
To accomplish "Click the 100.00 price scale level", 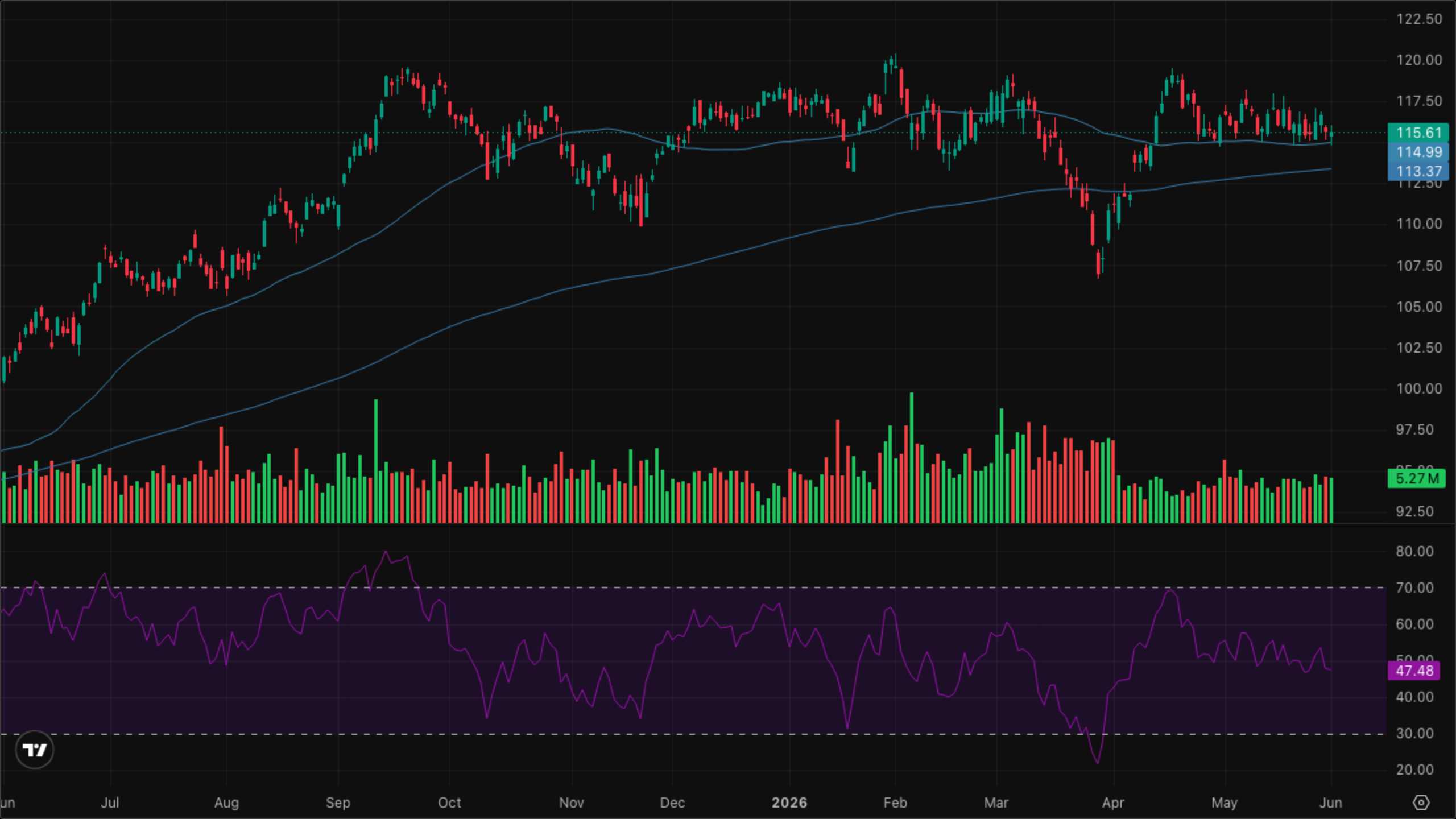I will coord(1419,388).
